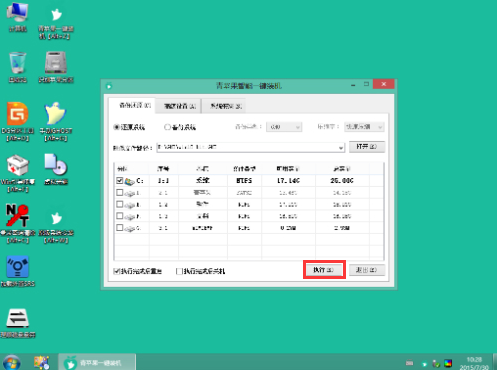The image size is (497, 370).
Task: Click the Windows drive icon in the C: row
Action: pos(129,181)
